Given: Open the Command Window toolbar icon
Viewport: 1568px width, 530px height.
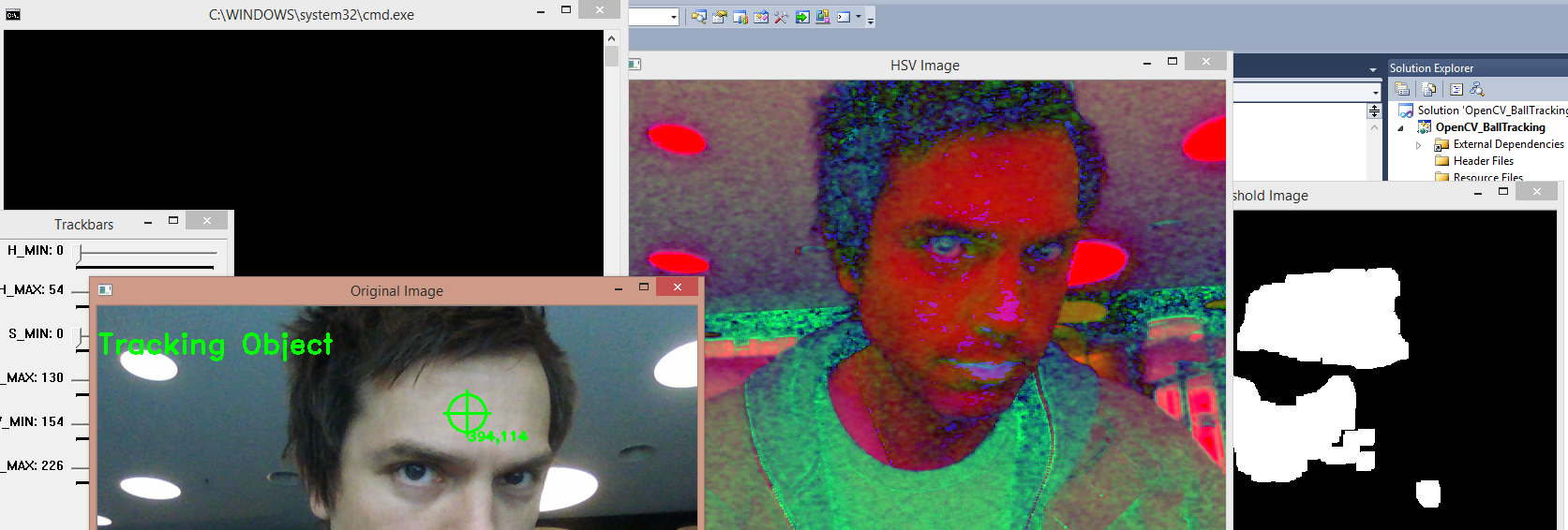Looking at the screenshot, I should point(844,17).
